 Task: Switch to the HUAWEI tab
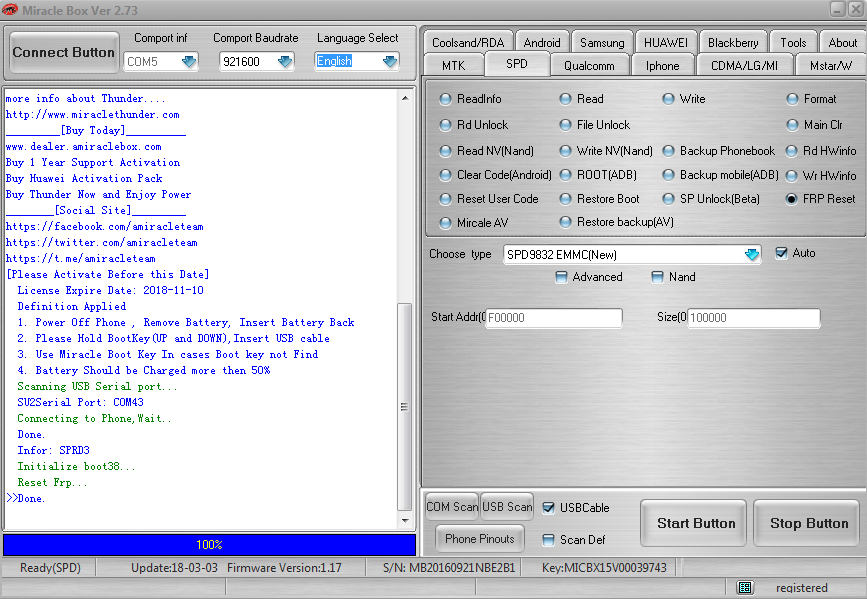666,43
